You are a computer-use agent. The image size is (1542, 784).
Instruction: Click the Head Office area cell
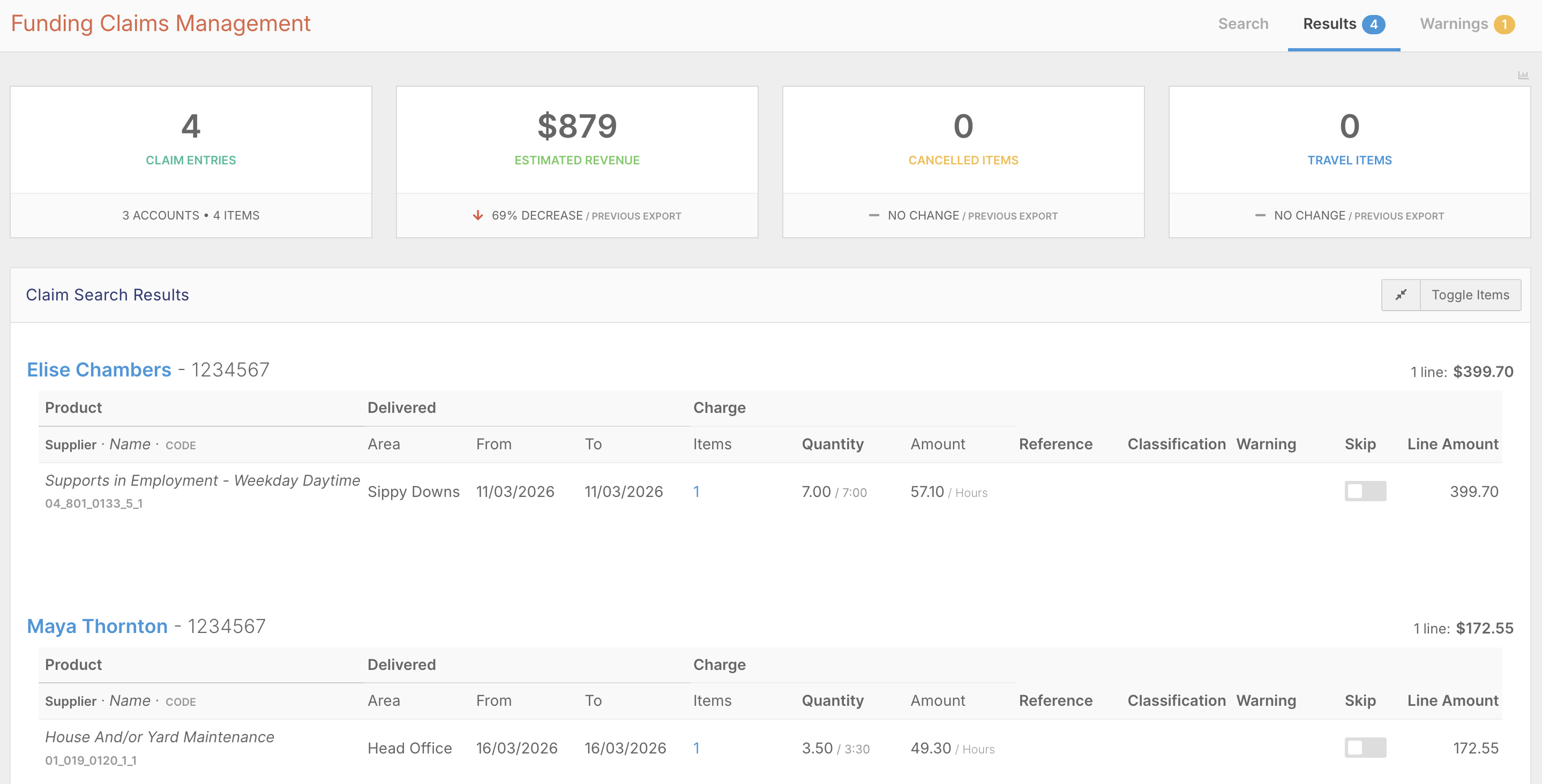click(x=409, y=748)
